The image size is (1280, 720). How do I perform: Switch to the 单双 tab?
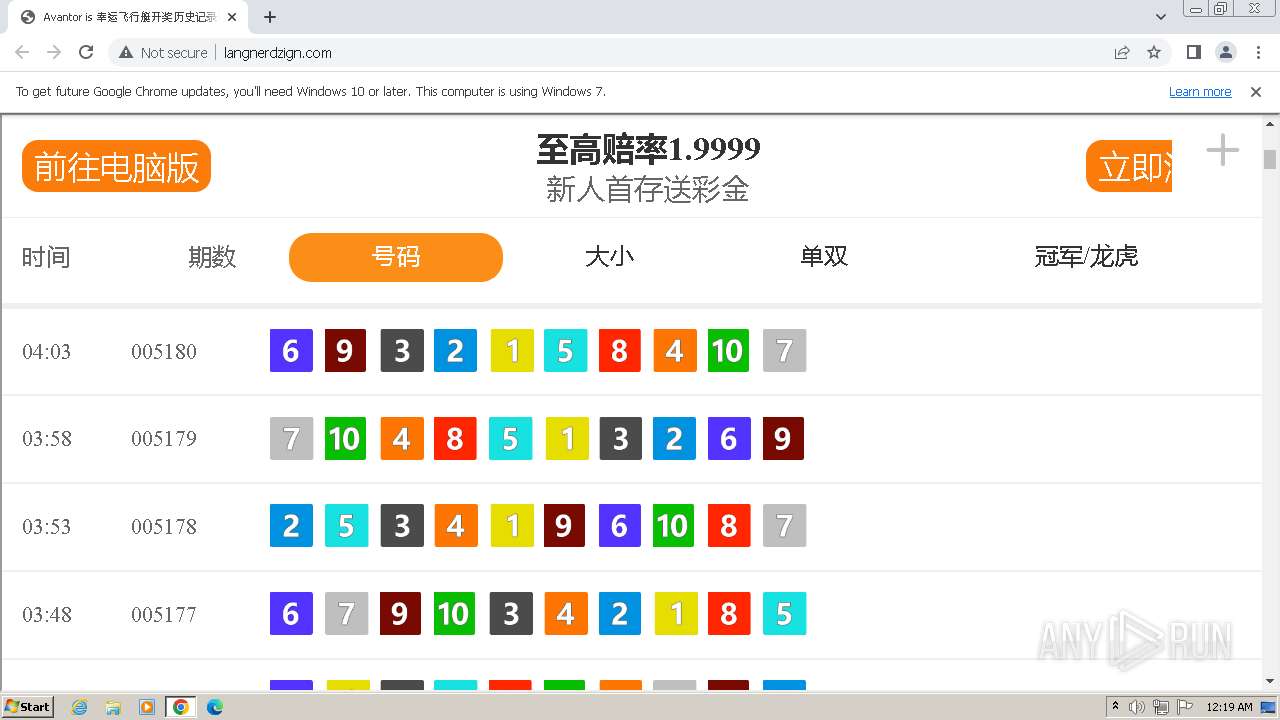pyautogui.click(x=824, y=257)
